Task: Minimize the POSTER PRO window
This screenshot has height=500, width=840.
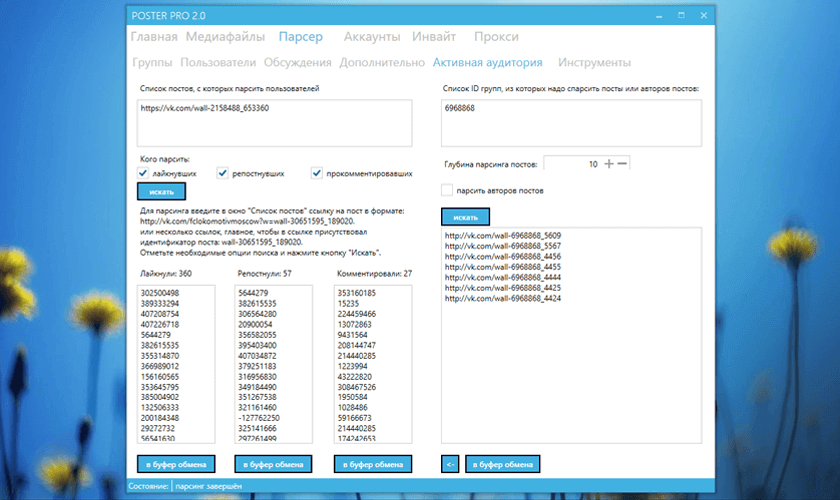Action: pyautogui.click(x=659, y=16)
